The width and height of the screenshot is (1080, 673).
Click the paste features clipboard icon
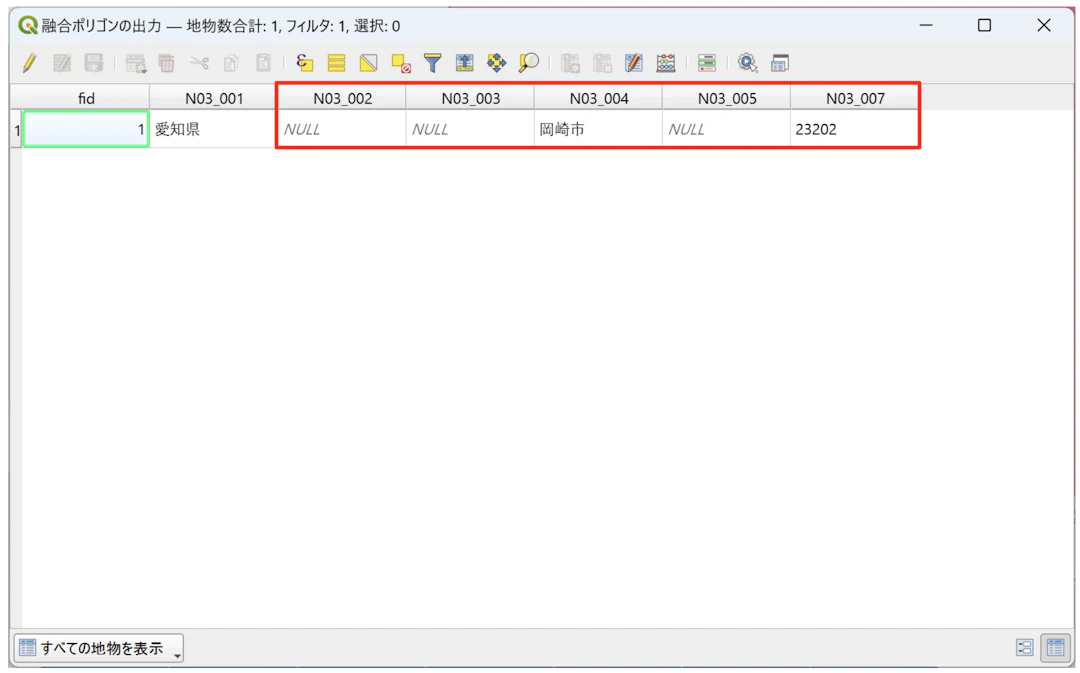pos(263,63)
